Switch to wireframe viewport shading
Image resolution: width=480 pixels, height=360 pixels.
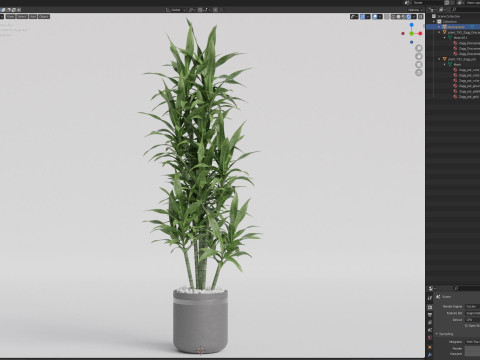pyautogui.click(x=394, y=17)
